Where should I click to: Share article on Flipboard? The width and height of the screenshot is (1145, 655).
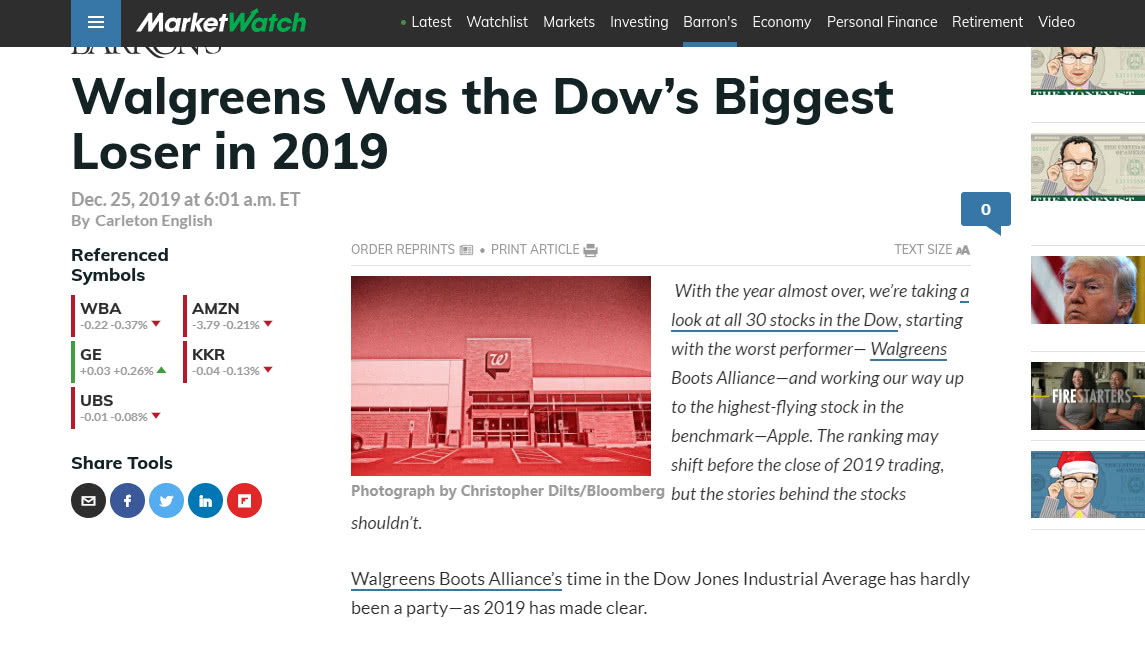point(245,501)
